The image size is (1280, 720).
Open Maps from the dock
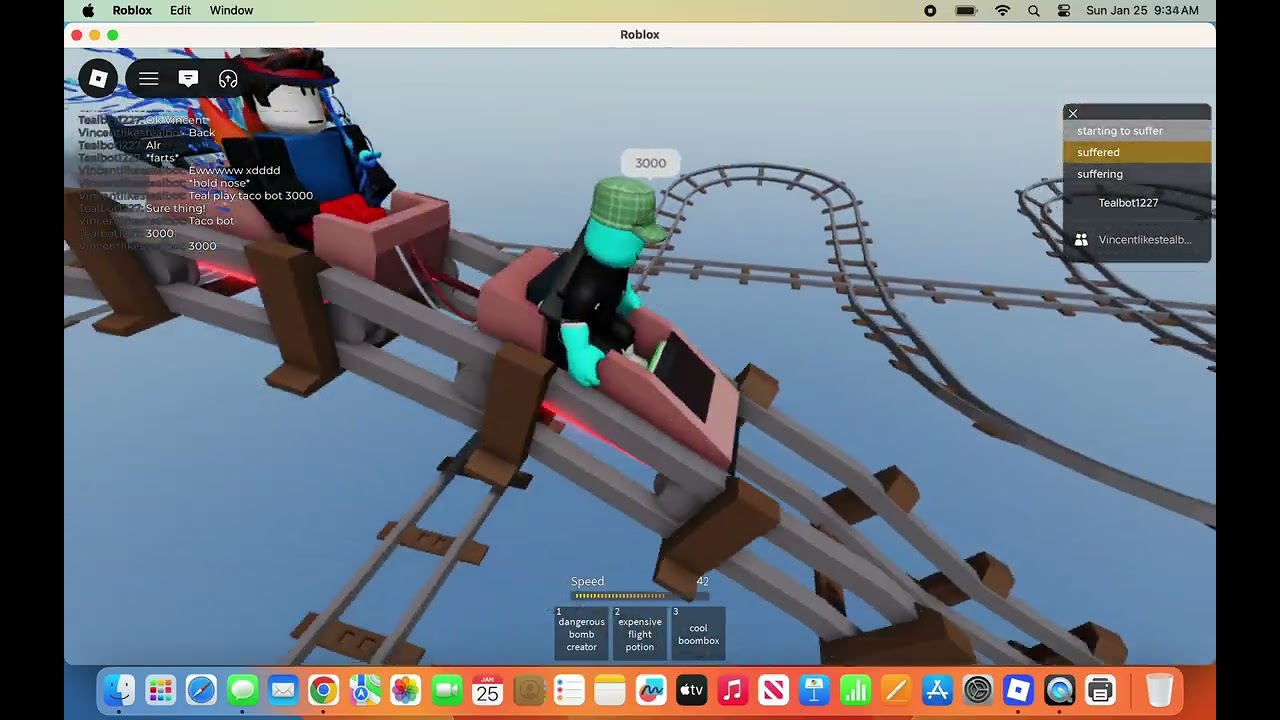click(365, 690)
